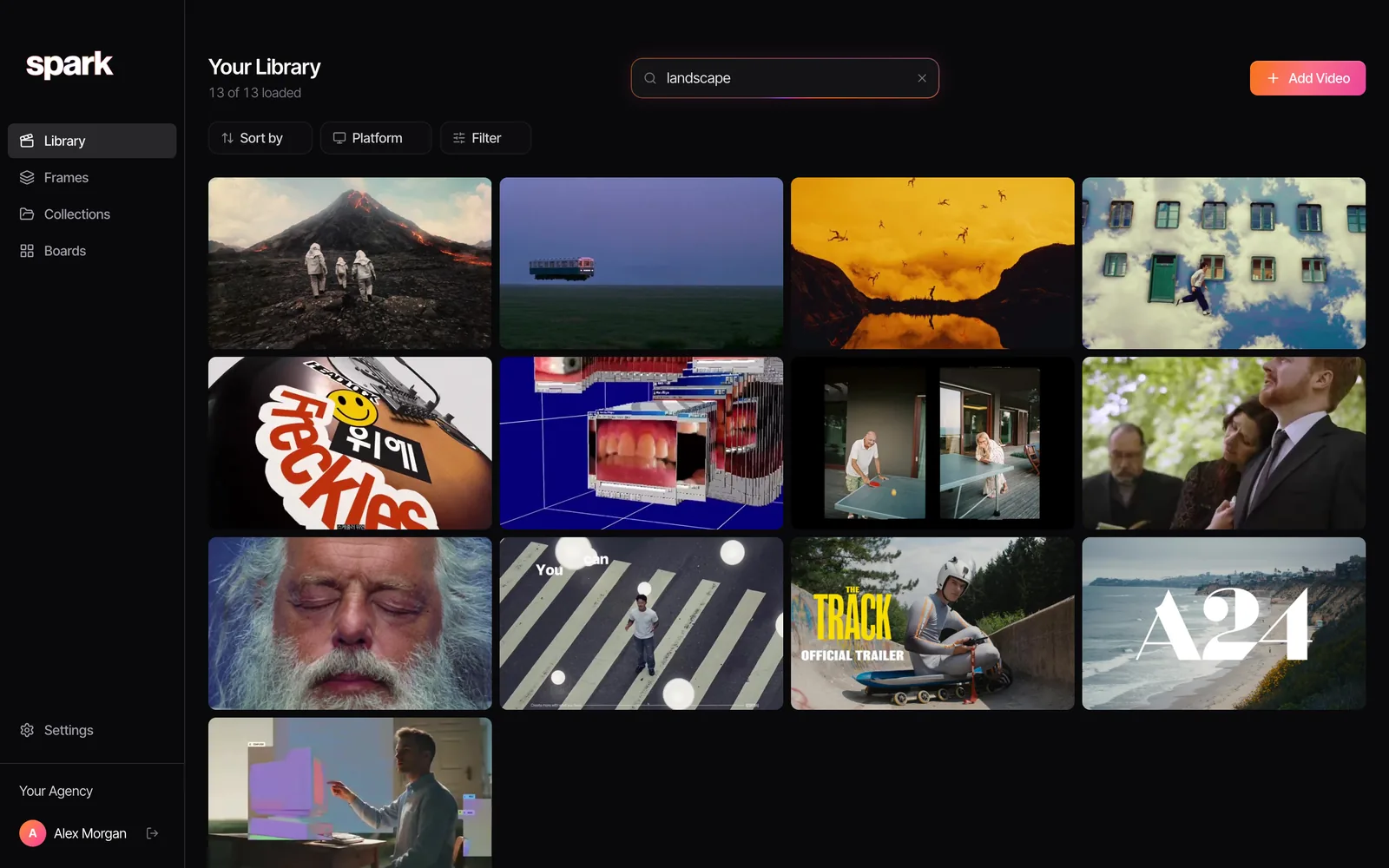Open The Track official trailer thumbnail
The width and height of the screenshot is (1389, 868).
point(932,623)
